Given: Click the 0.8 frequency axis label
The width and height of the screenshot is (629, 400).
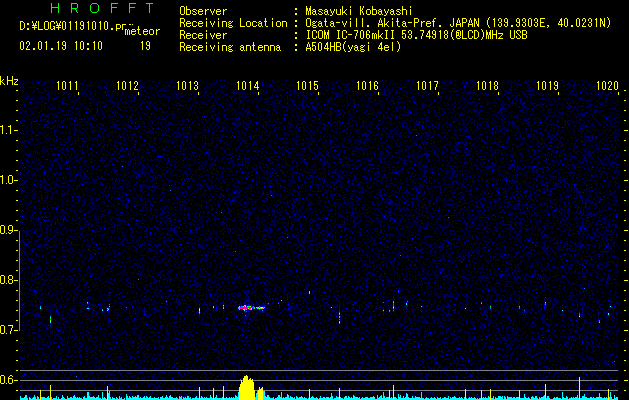Looking at the screenshot, I should tap(8, 280).
